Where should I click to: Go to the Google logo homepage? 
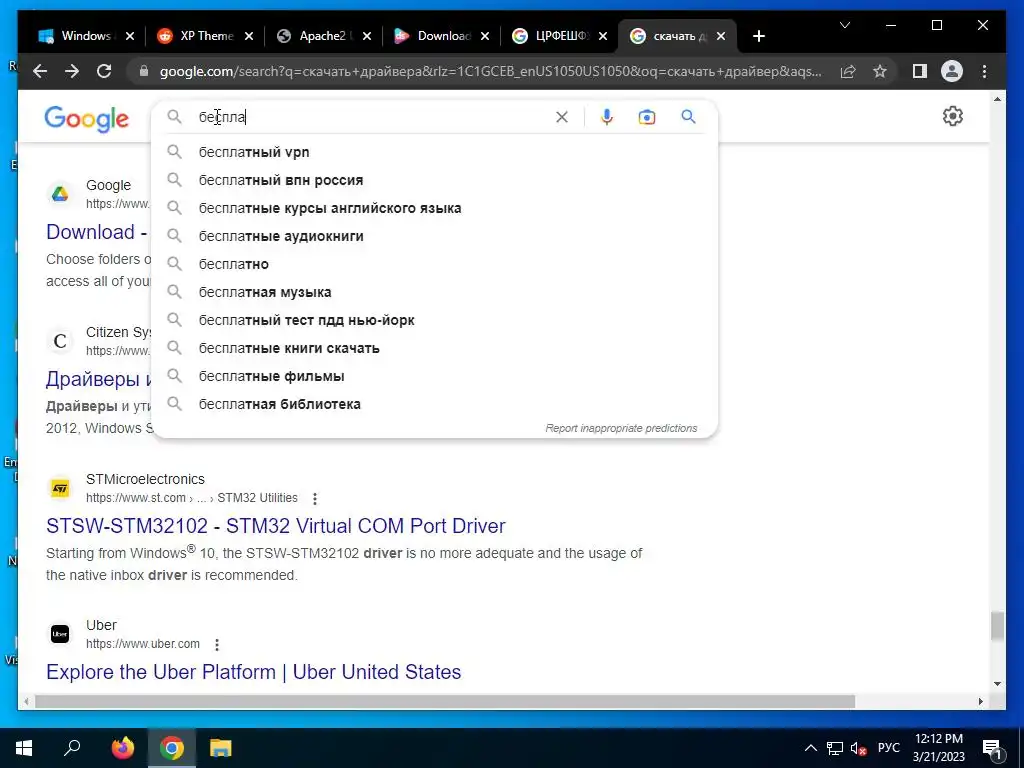(x=86, y=119)
